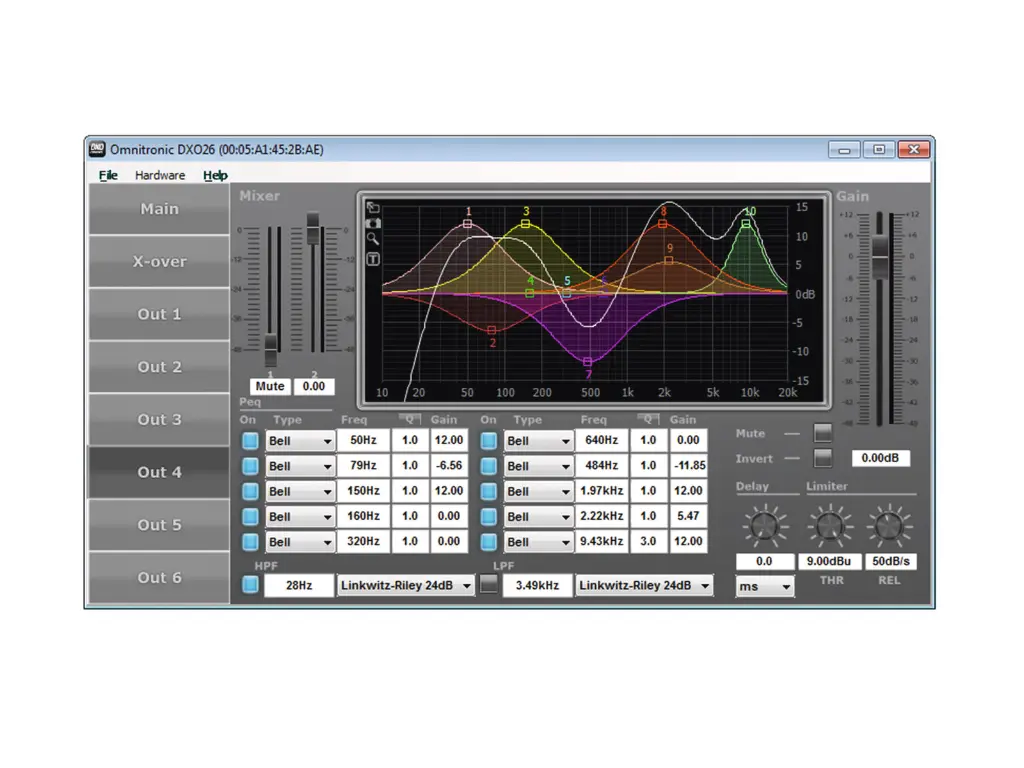
Task: Open the Hardware menu
Action: click(160, 175)
